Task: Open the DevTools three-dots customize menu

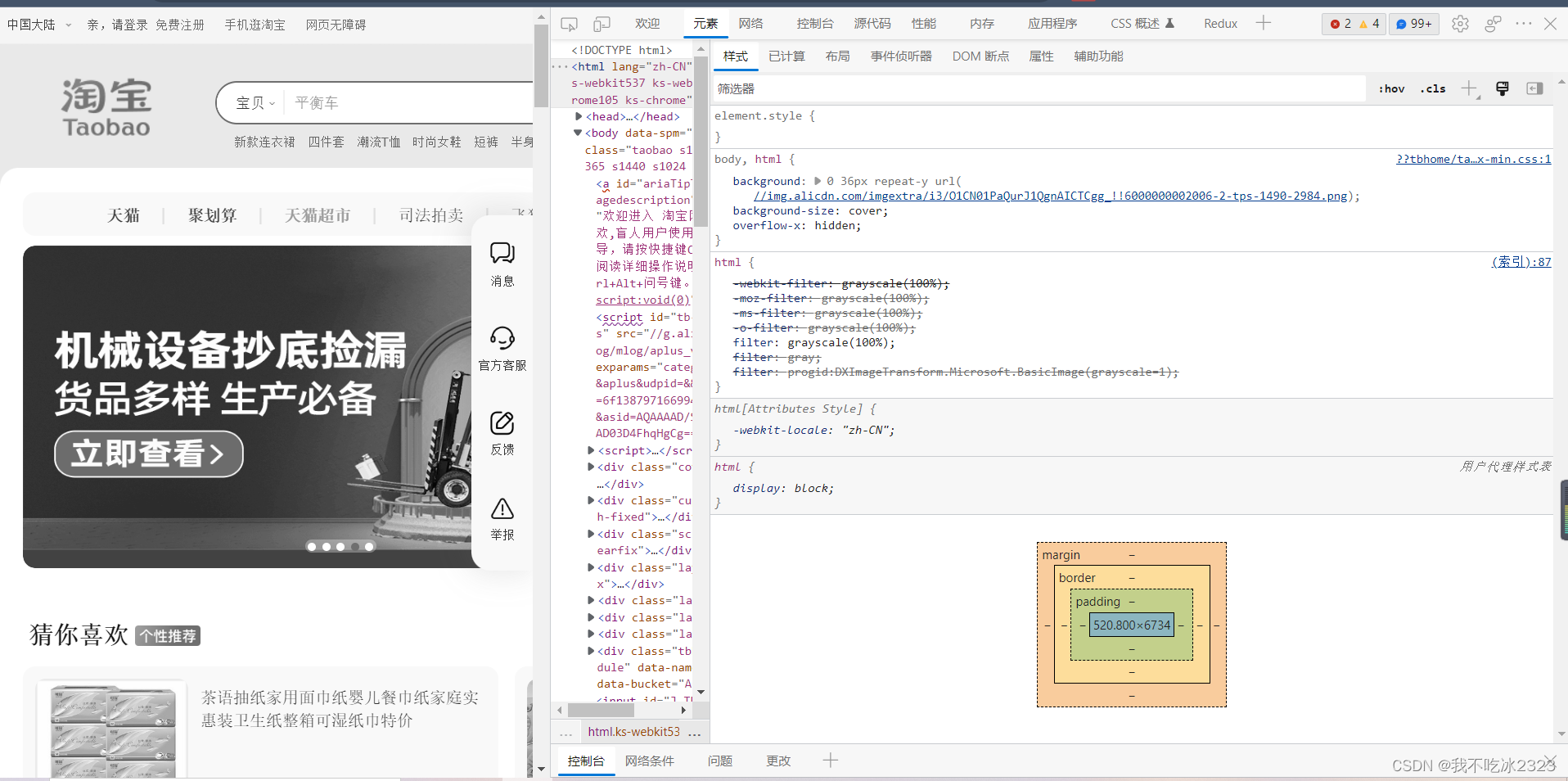Action: (1523, 24)
